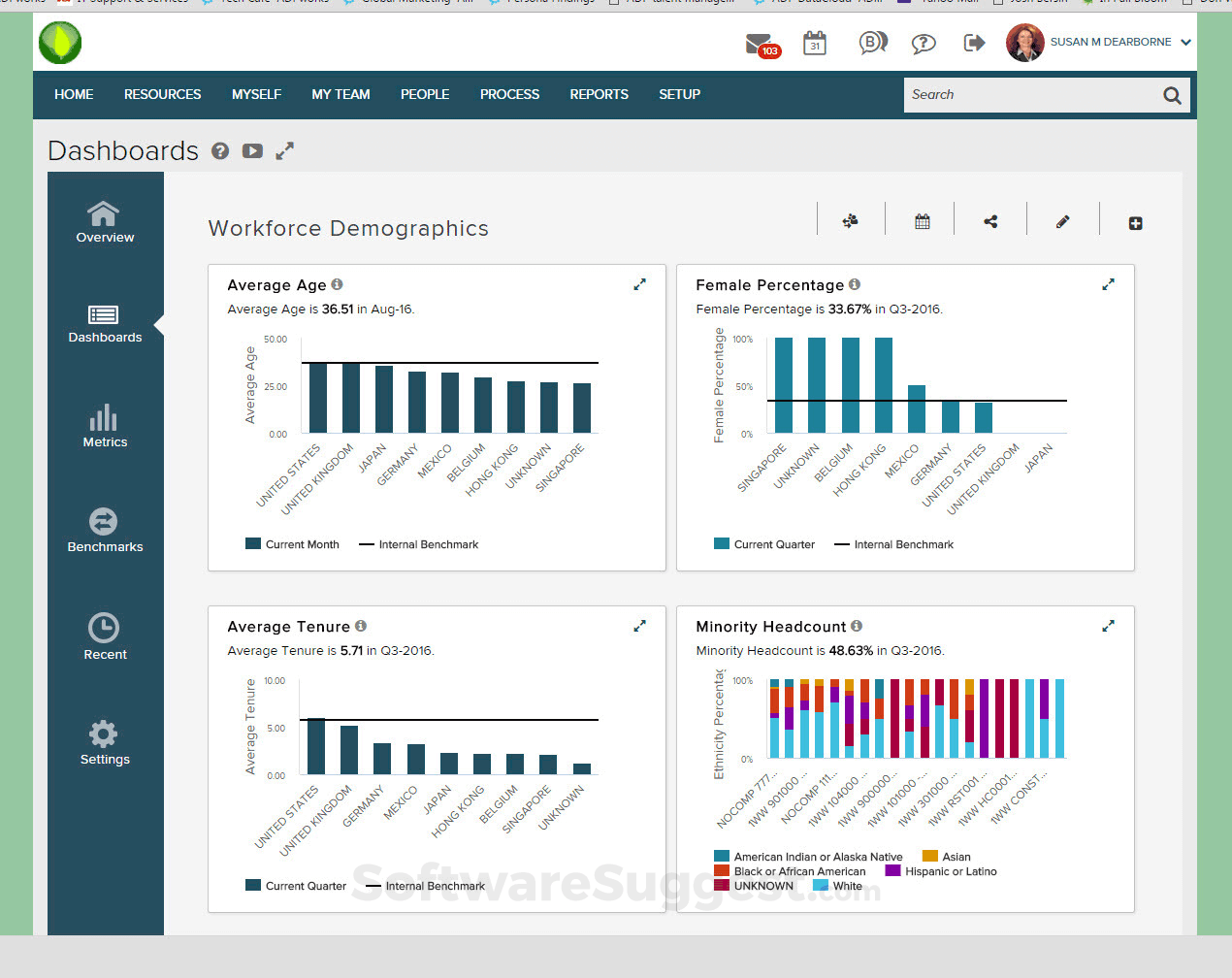Expand the Minority Headcount chart
Screen dimensions: 1232x978
coord(1108,626)
